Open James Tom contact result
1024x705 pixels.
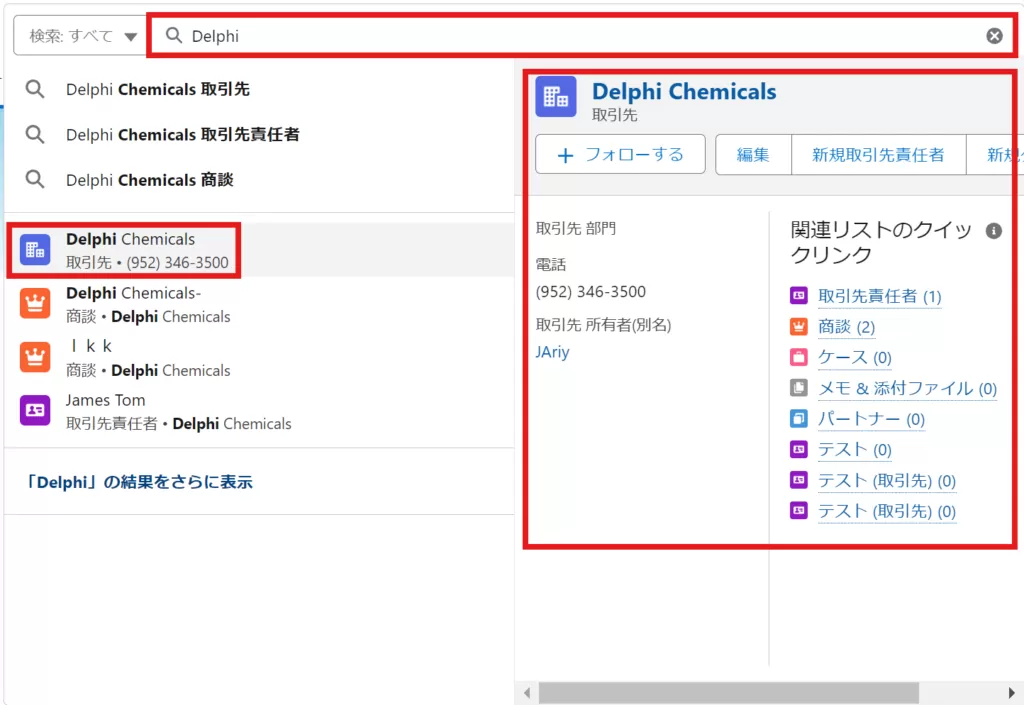(259, 411)
